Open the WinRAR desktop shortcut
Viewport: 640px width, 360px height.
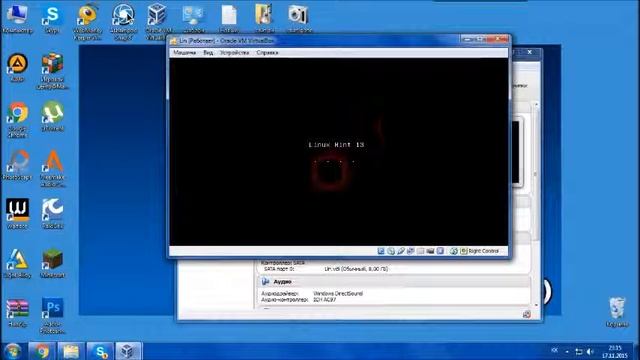[17, 312]
